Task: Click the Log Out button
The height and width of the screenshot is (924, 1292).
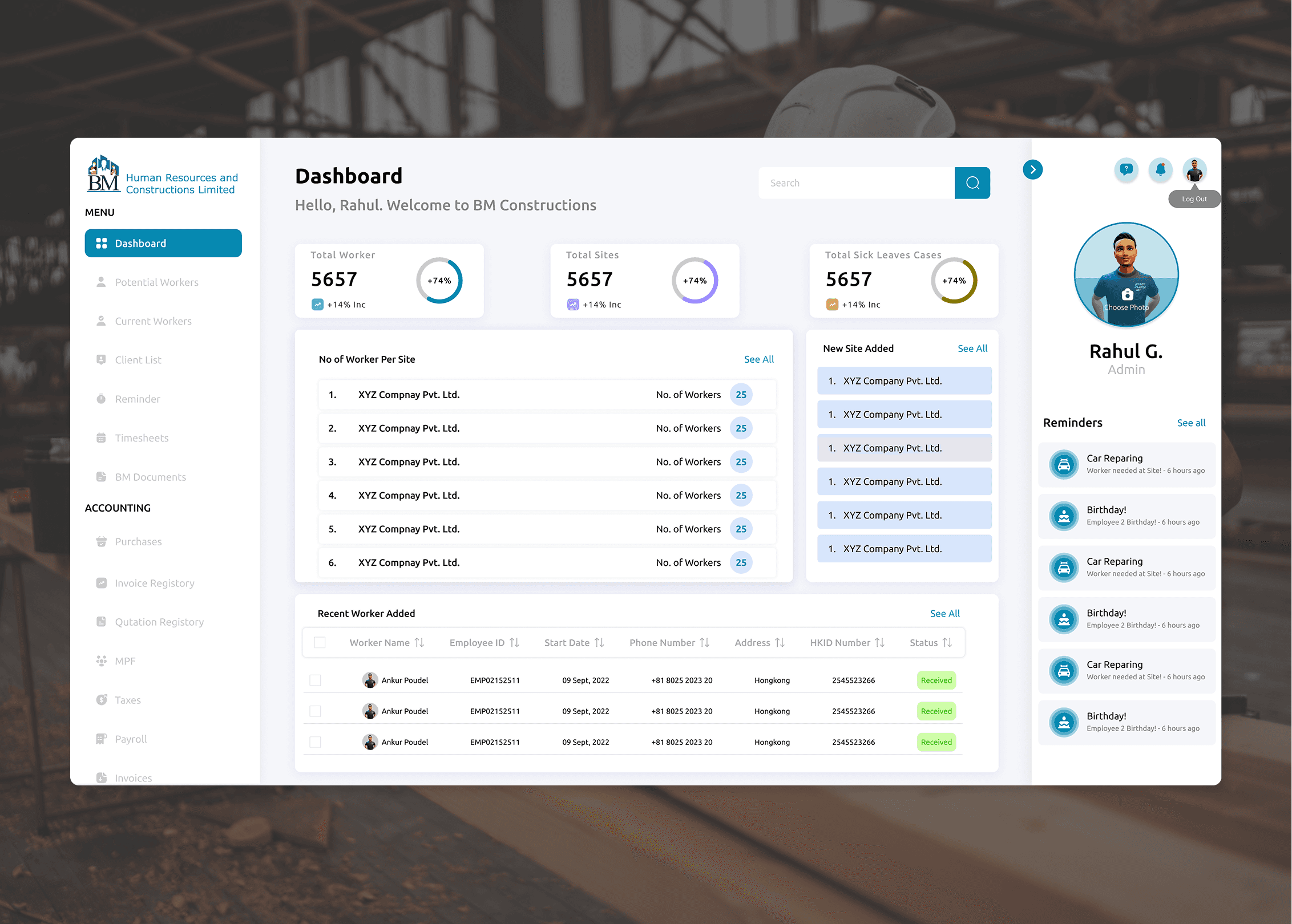Action: [1194, 199]
